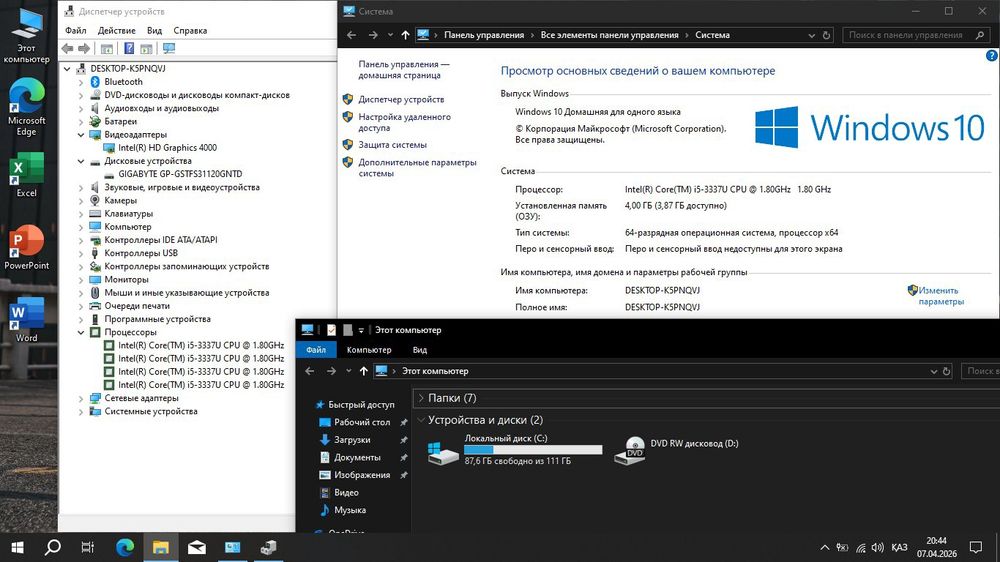The height and width of the screenshot is (562, 1000).
Task: Open notification center icon
Action: point(976,547)
